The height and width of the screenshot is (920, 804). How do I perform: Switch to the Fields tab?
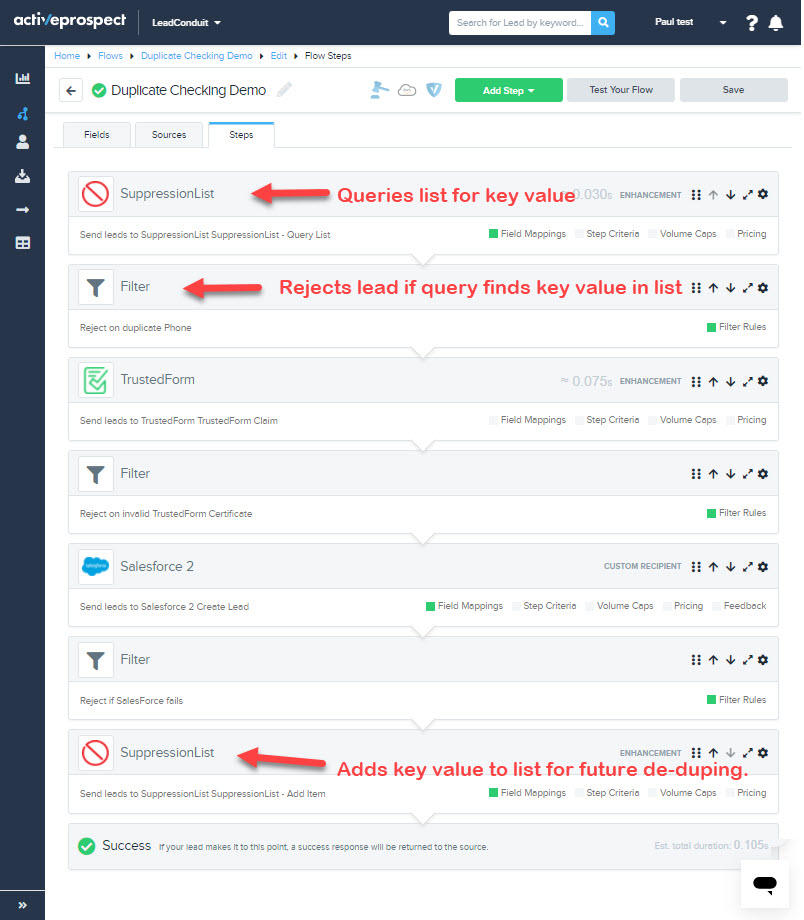(97, 135)
